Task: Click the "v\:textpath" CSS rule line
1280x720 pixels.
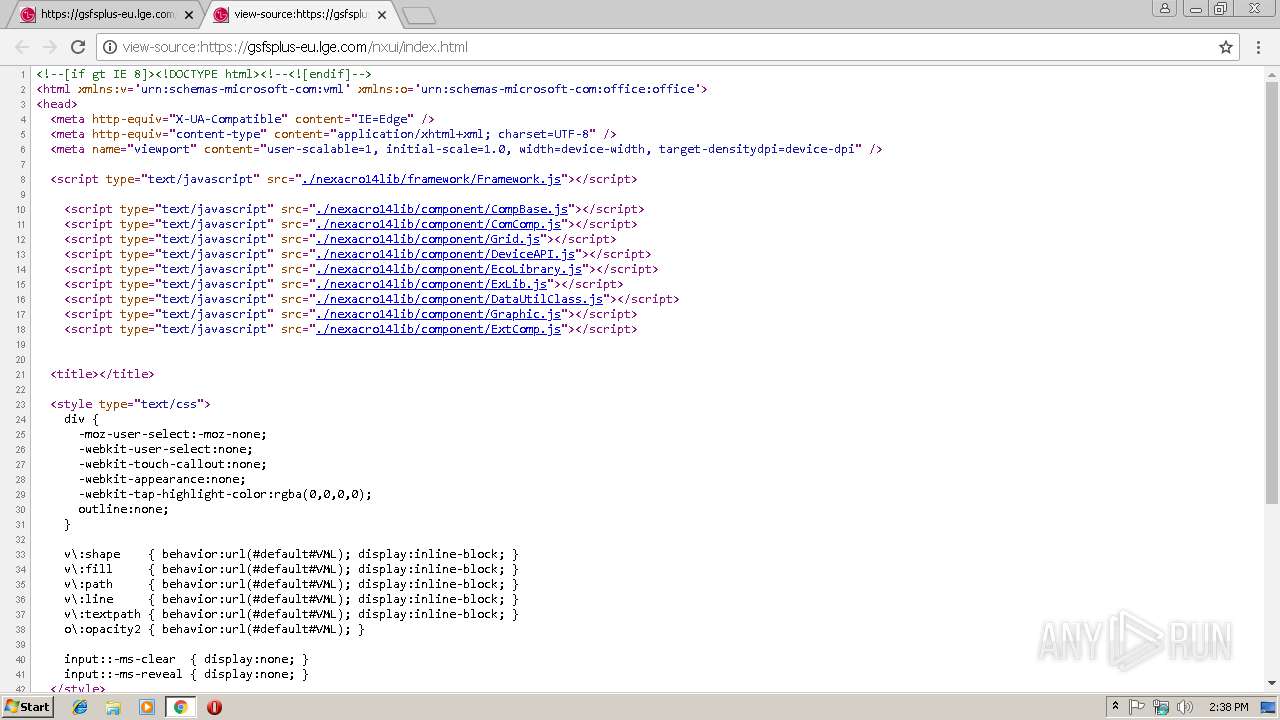Action: [x=291, y=614]
